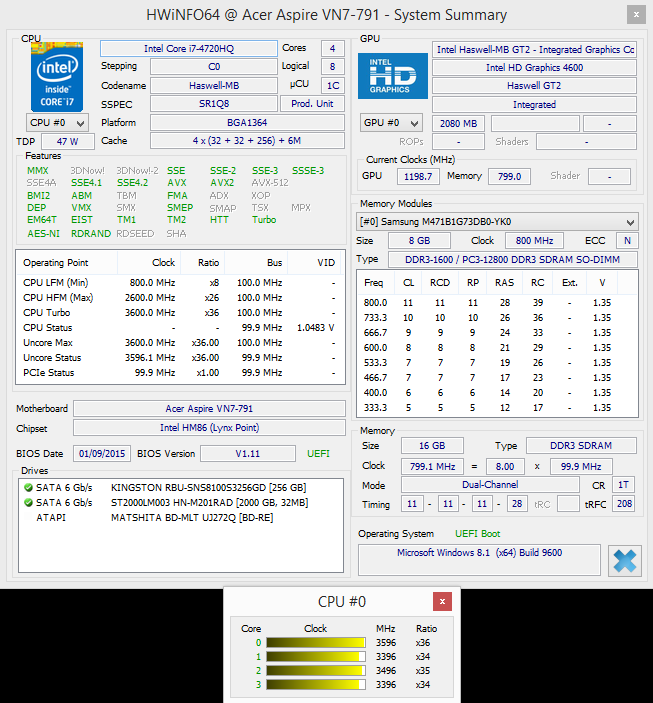Image resolution: width=653 pixels, height=703 pixels.
Task: Click the Intel HD Graphics 4600 field
Action: pyautogui.click(x=534, y=68)
